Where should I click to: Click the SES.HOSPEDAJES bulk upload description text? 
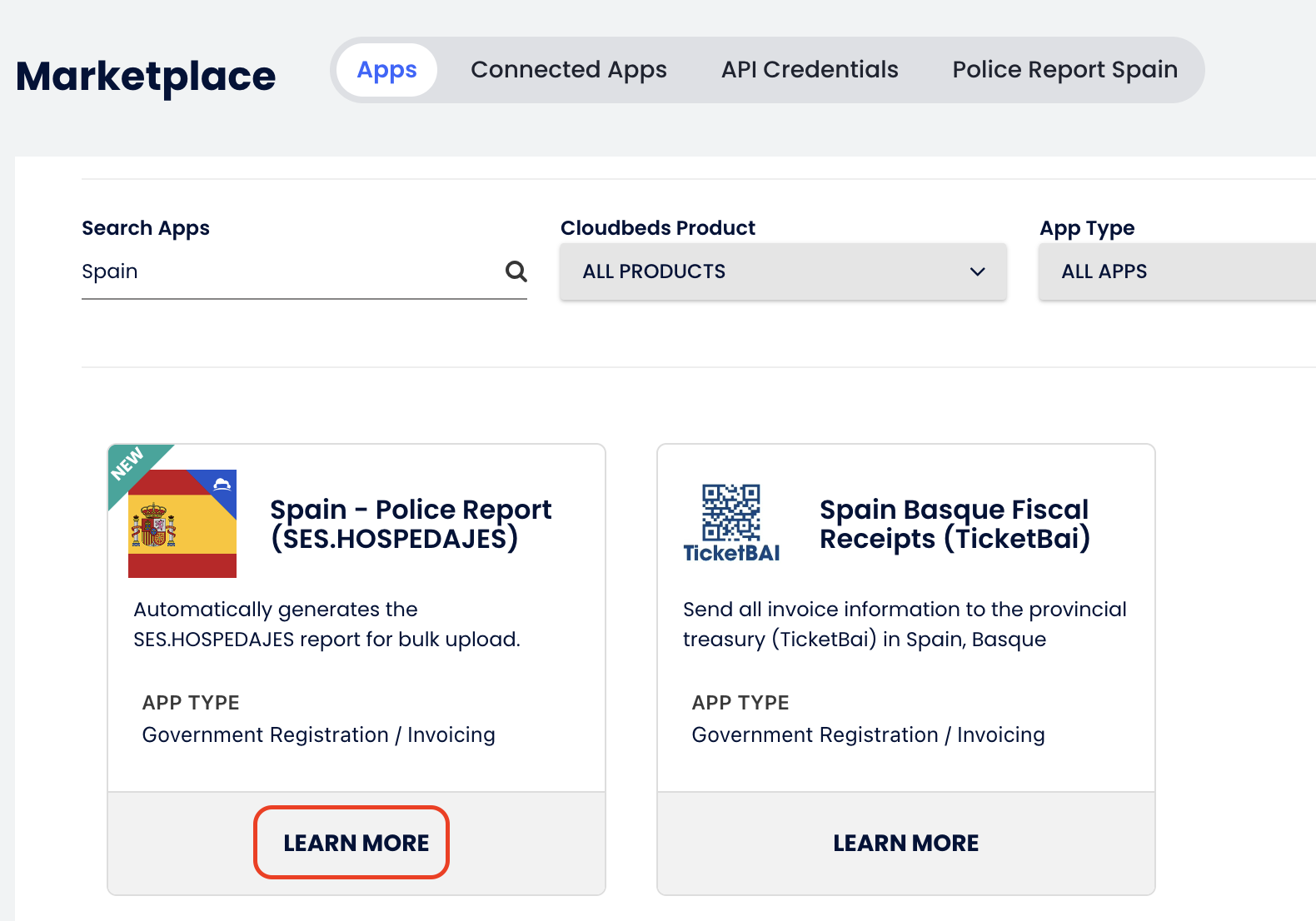(x=327, y=625)
